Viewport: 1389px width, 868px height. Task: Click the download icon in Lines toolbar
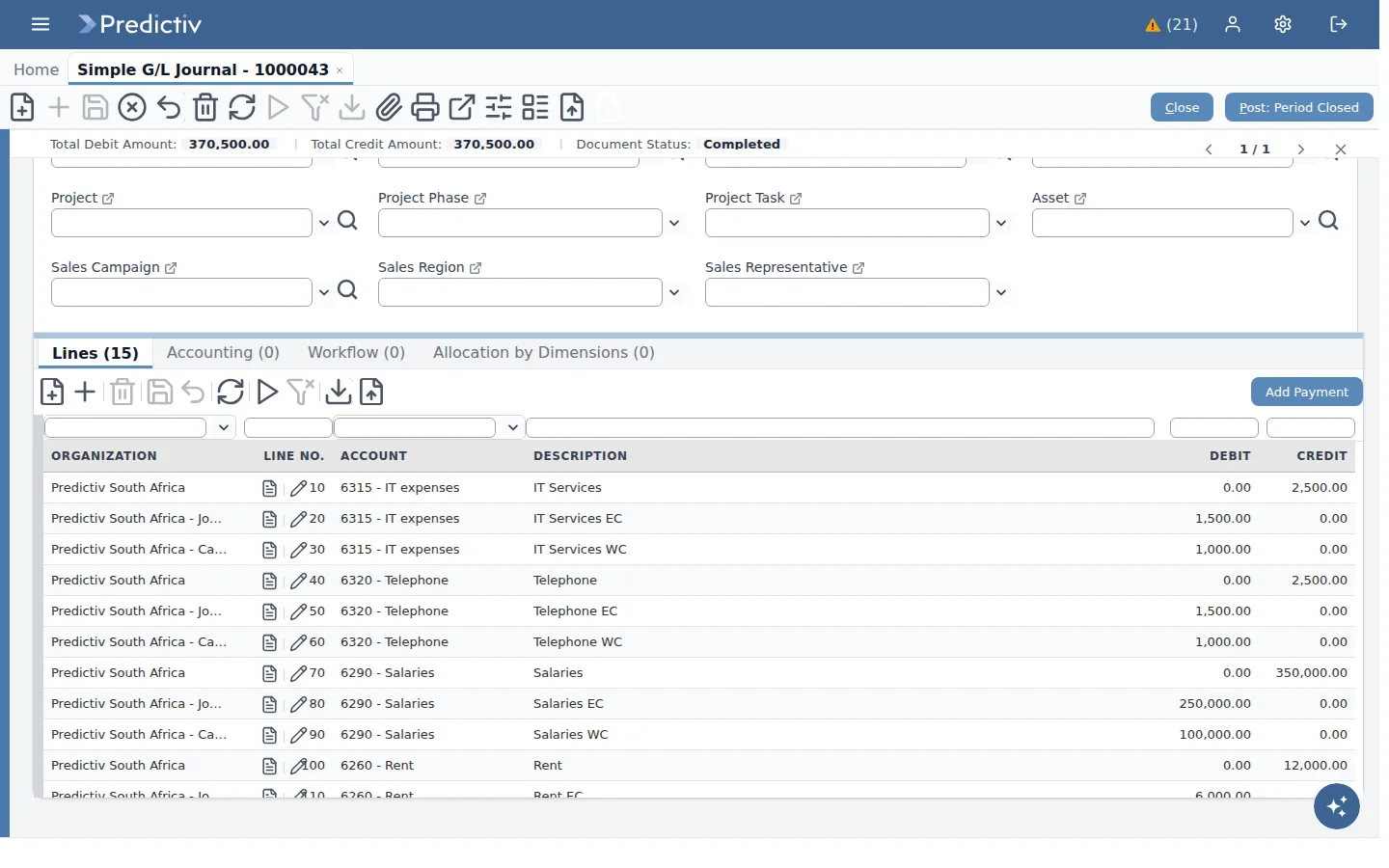click(x=339, y=392)
